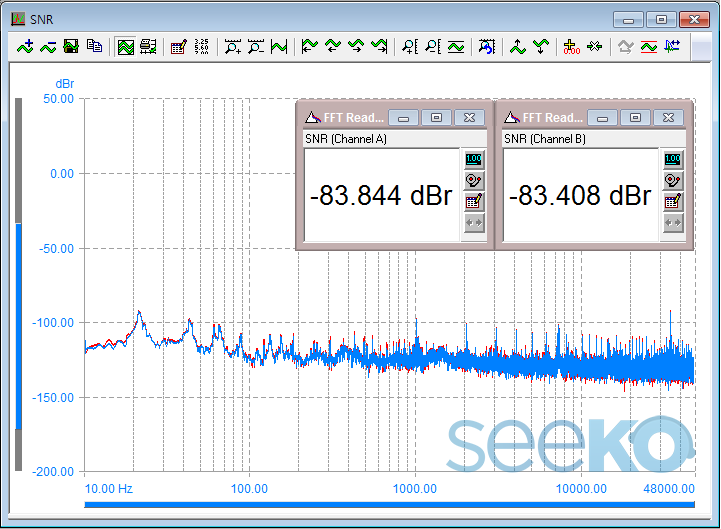Image resolution: width=721 pixels, height=529 pixels.
Task: Click the -200.00 bottom axis value
Action: point(53,472)
